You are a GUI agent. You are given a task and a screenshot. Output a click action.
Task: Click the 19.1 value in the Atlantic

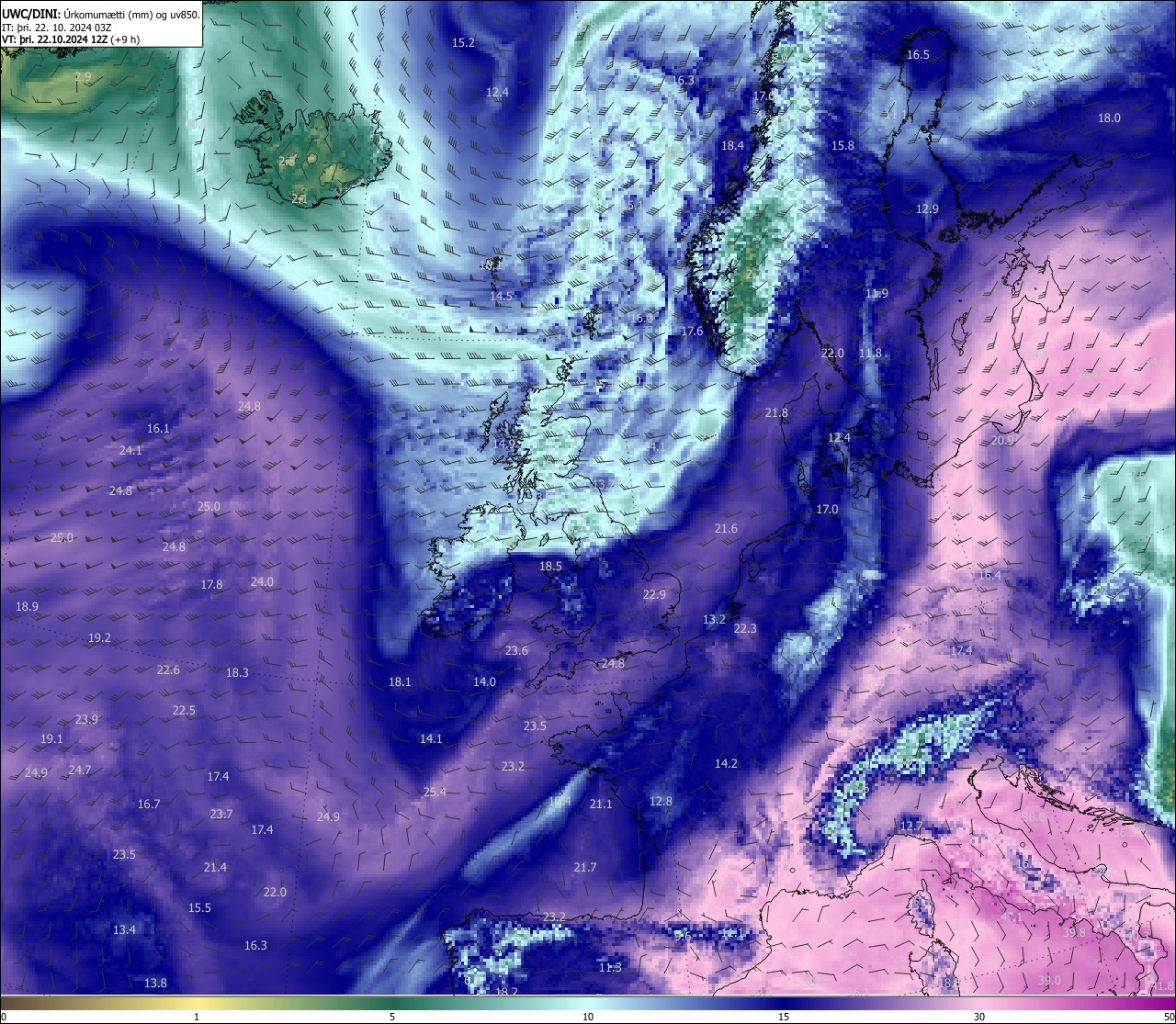51,739
